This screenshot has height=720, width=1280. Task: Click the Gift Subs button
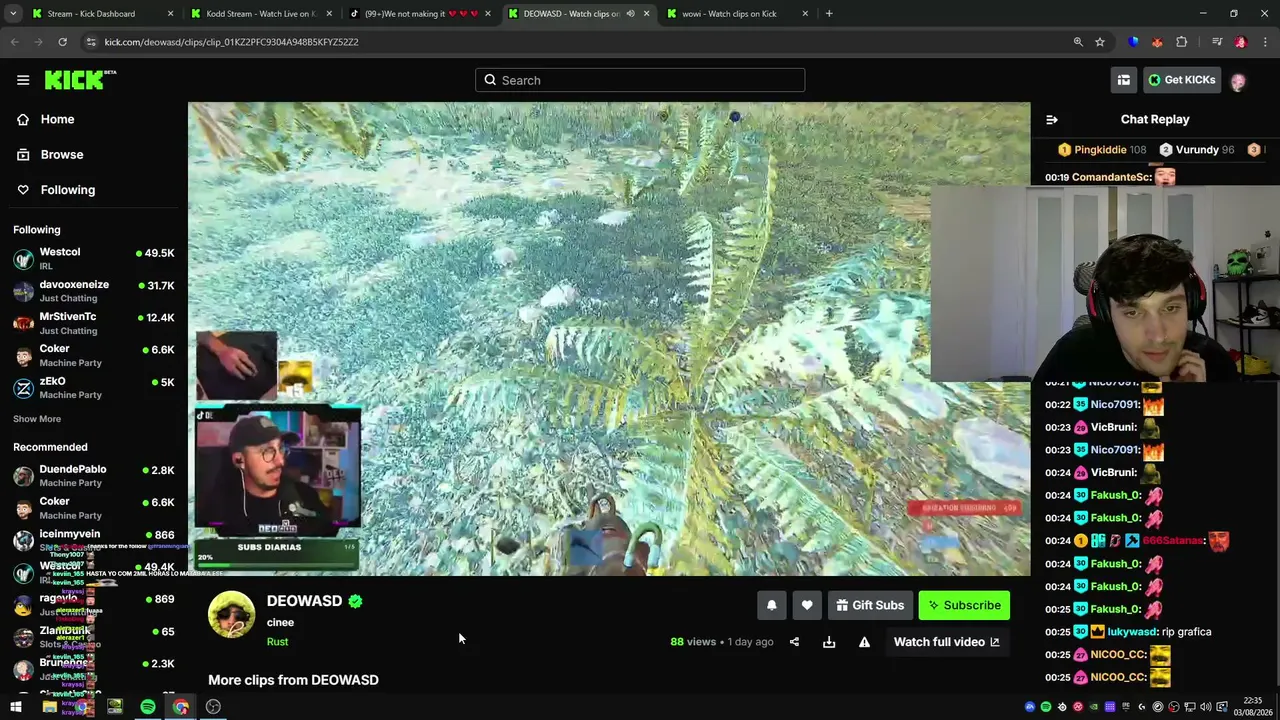[x=870, y=605]
